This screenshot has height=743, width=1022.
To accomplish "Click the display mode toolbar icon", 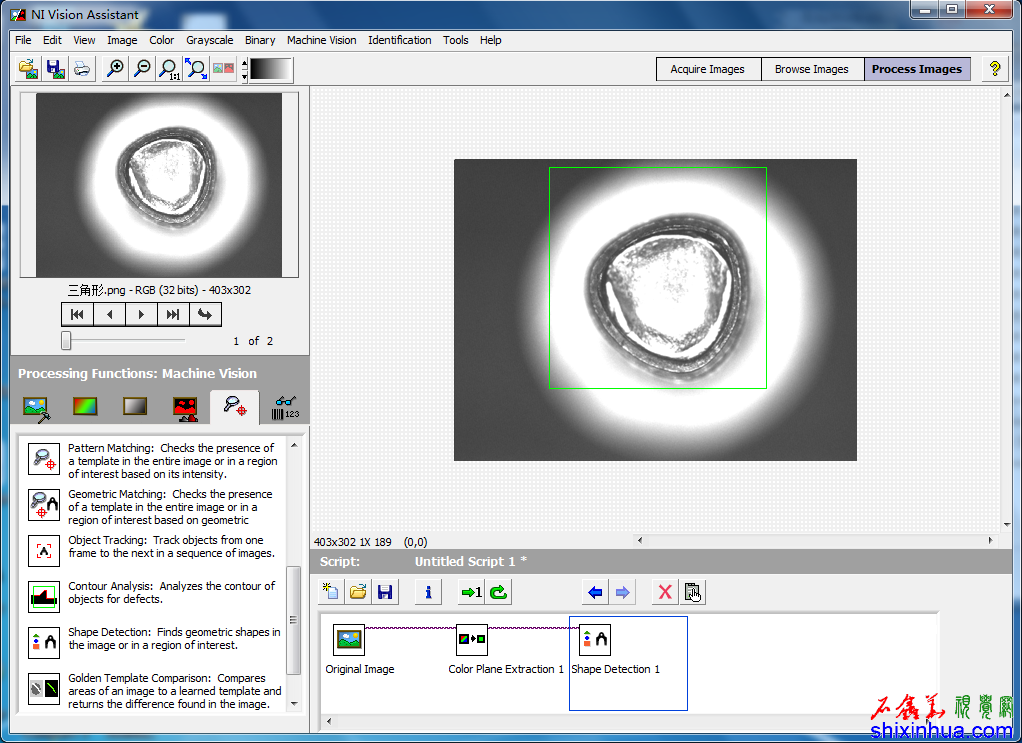I will click(224, 68).
